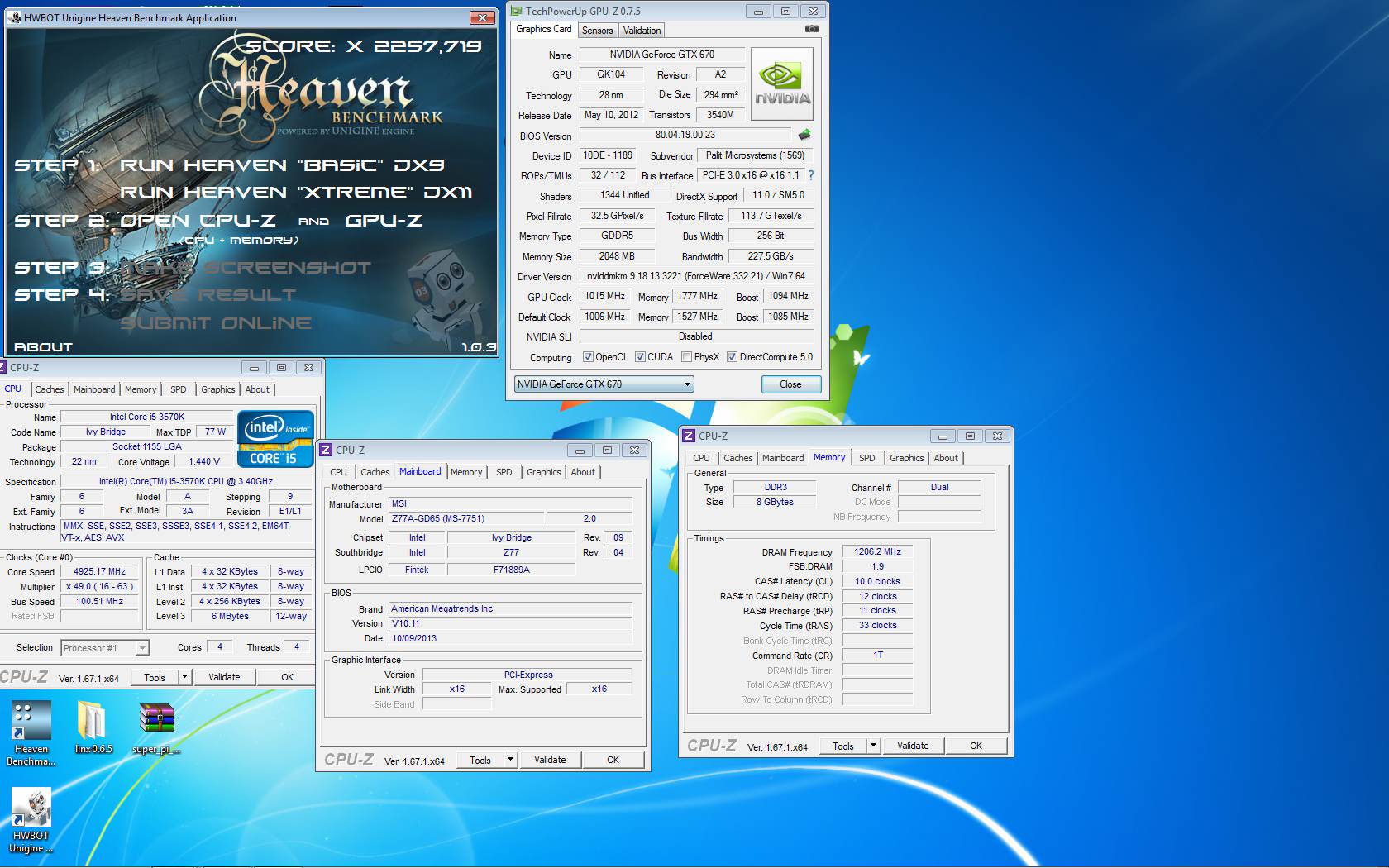Toggle the DirectCompute 5.0 checkbox
The height and width of the screenshot is (868, 1389).
(732, 357)
